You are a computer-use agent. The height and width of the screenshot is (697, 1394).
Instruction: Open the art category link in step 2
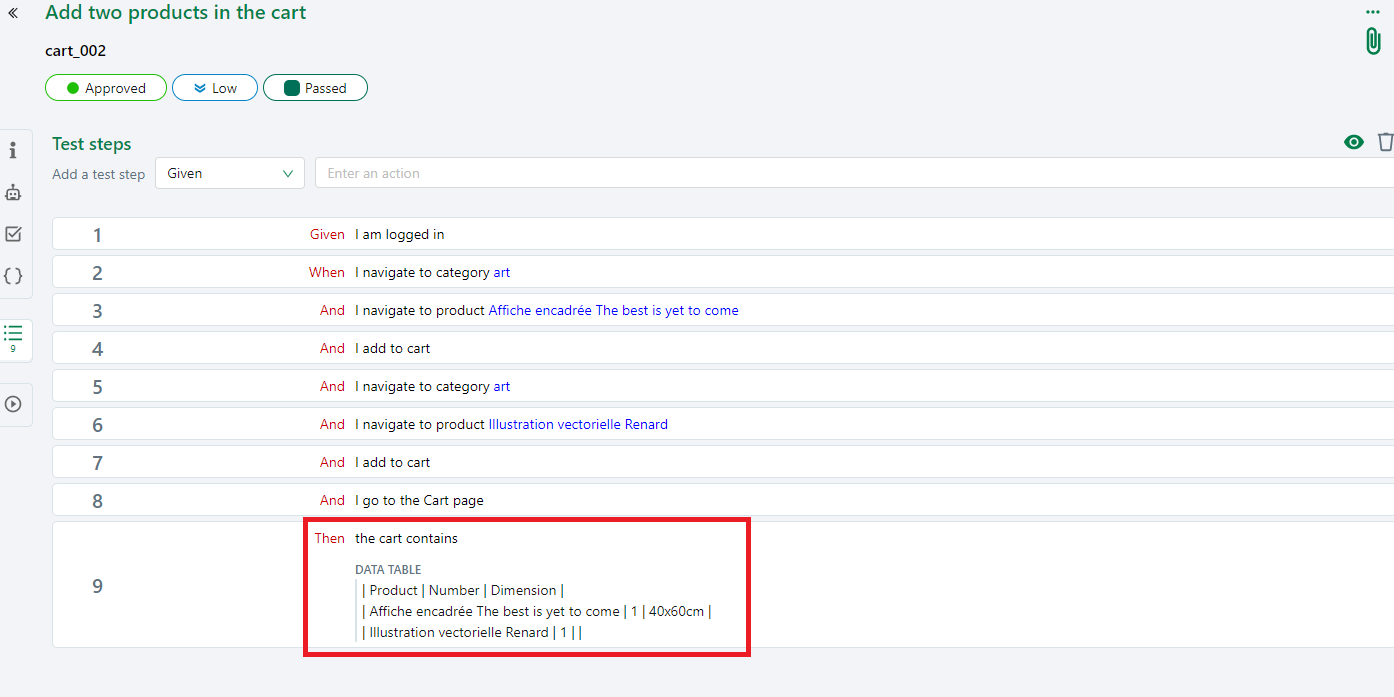tap(501, 272)
